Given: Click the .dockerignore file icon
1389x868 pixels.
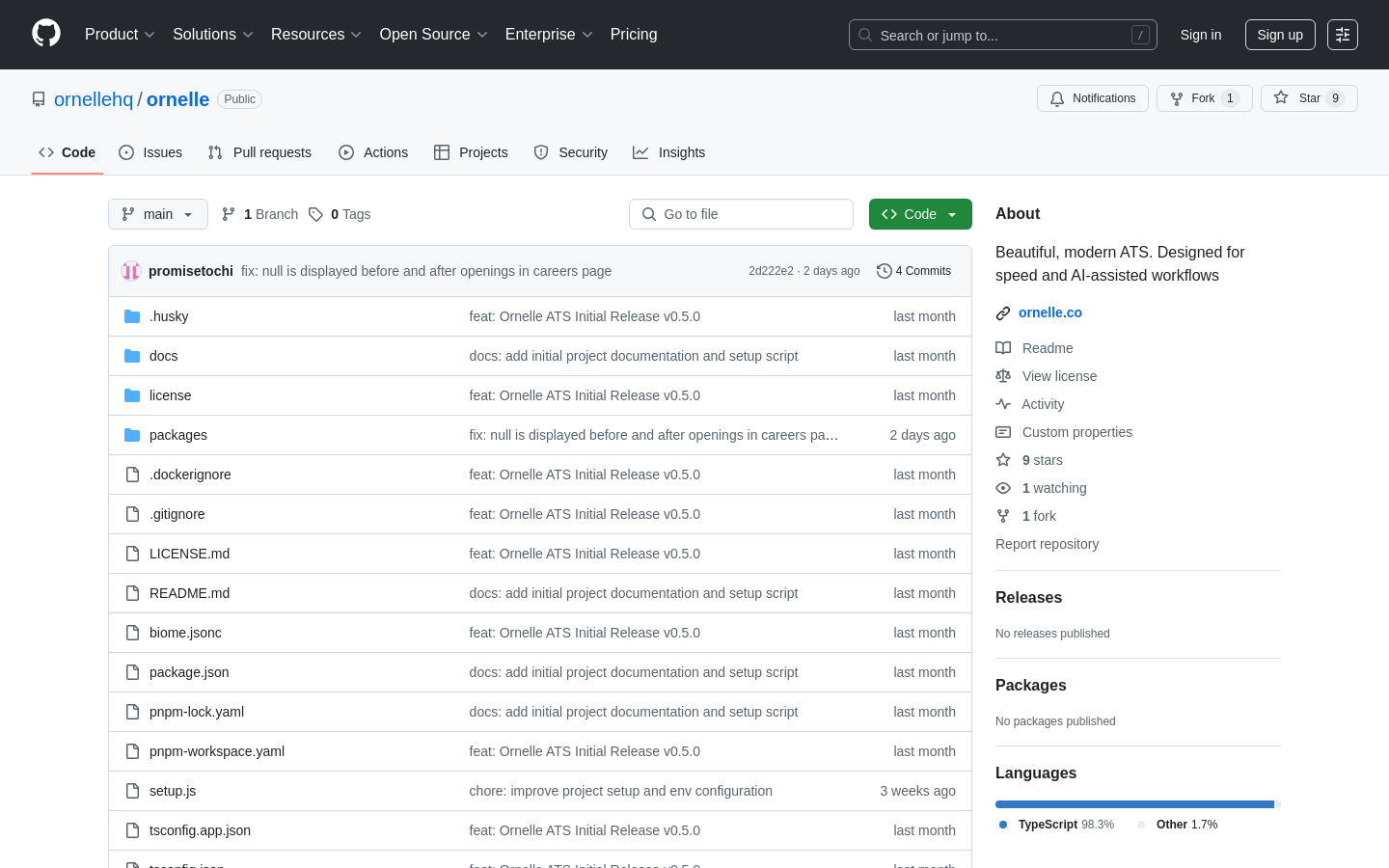Looking at the screenshot, I should click(x=132, y=475).
